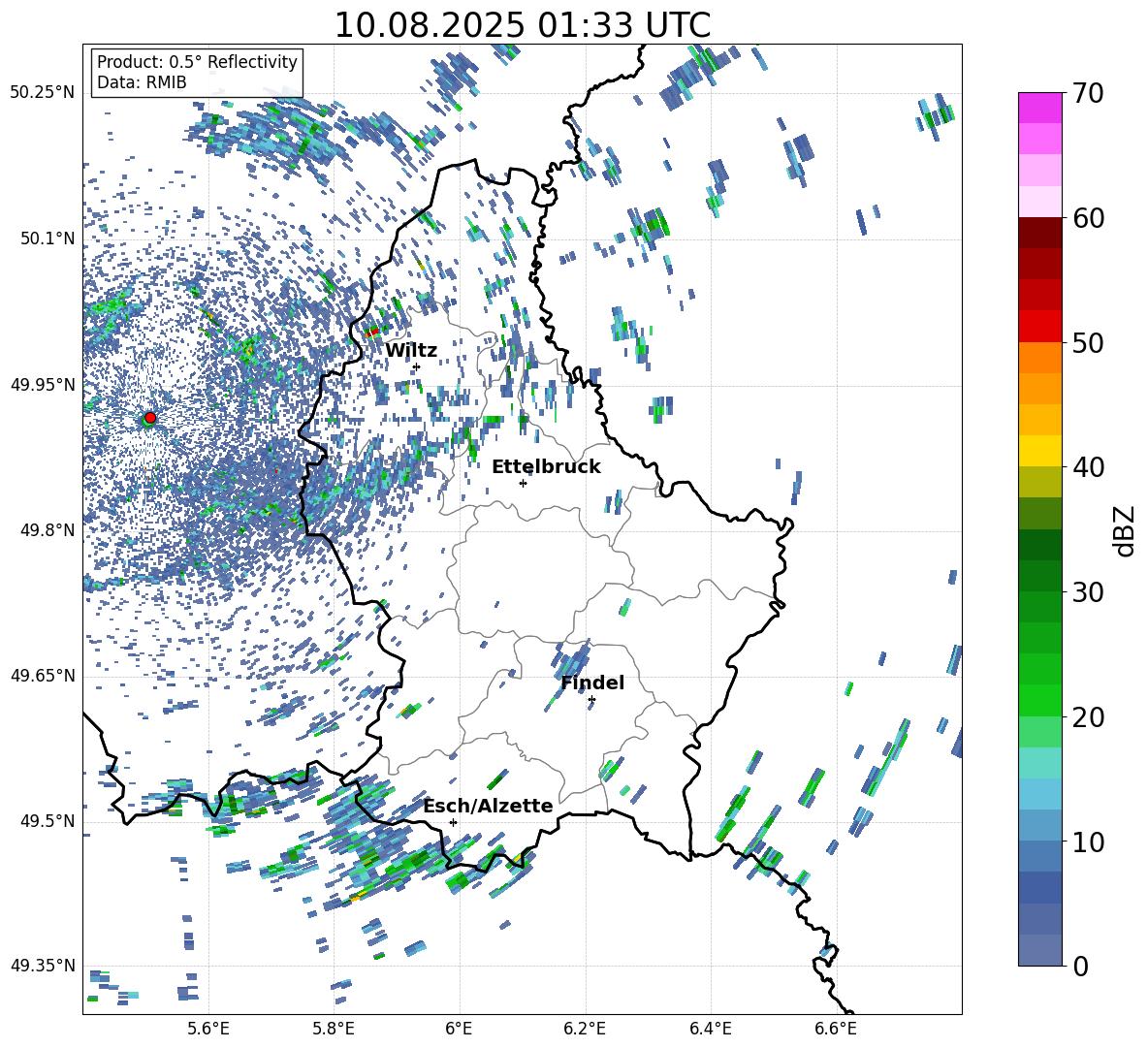Click the 20 colorbar tick label
The width and height of the screenshot is (1148, 1048).
point(1088,716)
